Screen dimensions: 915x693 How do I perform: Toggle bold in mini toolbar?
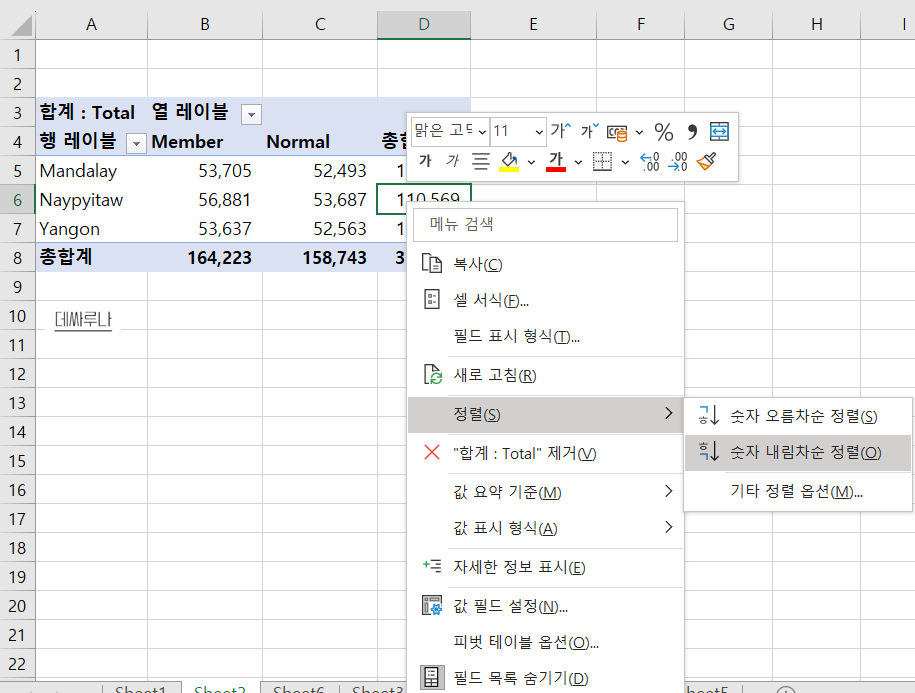click(x=425, y=161)
